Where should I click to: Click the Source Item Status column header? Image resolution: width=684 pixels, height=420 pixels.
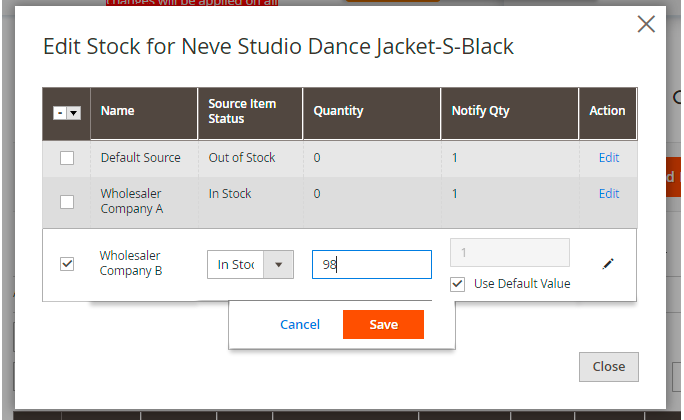coord(242,111)
